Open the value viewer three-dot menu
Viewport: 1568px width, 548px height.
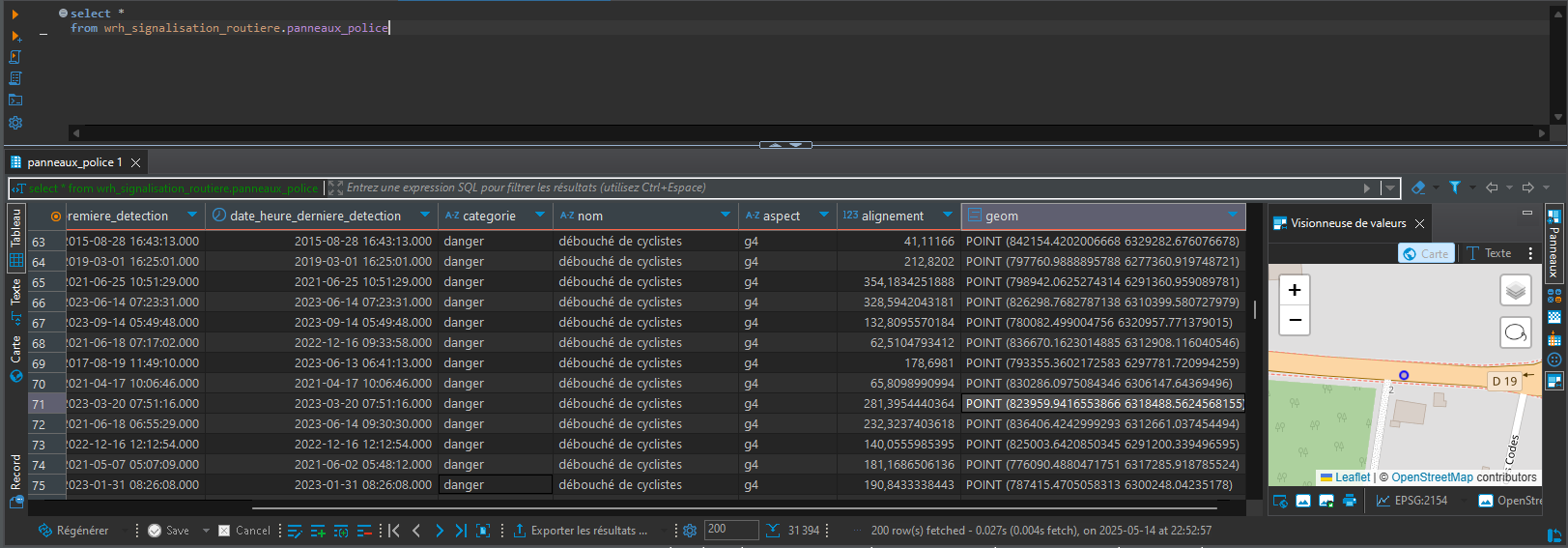coord(1530,253)
